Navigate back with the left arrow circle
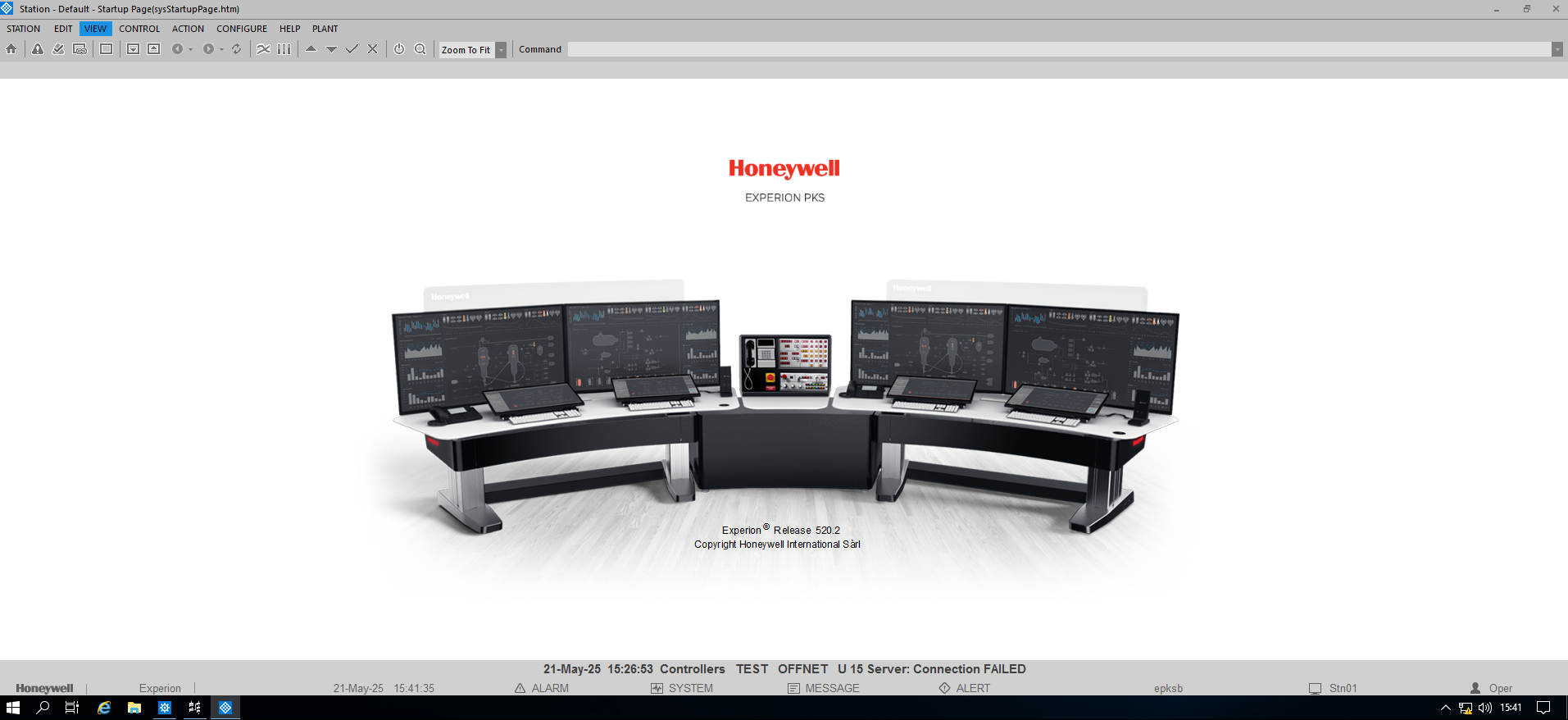 pos(177,49)
